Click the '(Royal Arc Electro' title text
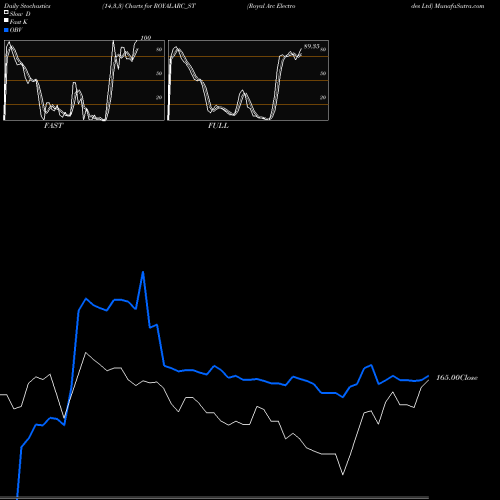500x500 pixels. [271, 6]
